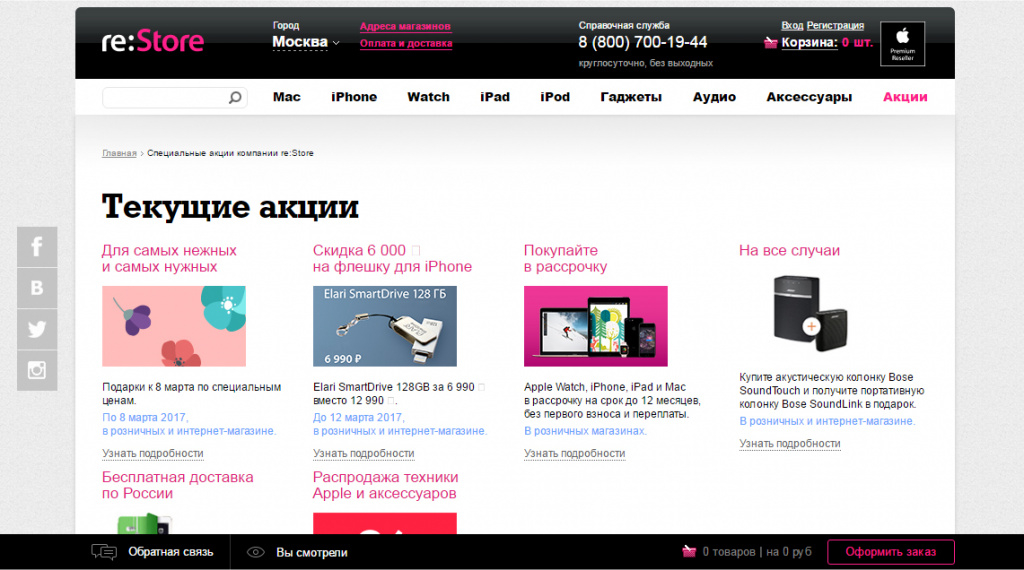This screenshot has height=570, width=1024.
Task: Open the Twitter share icon
Action: (x=37, y=329)
